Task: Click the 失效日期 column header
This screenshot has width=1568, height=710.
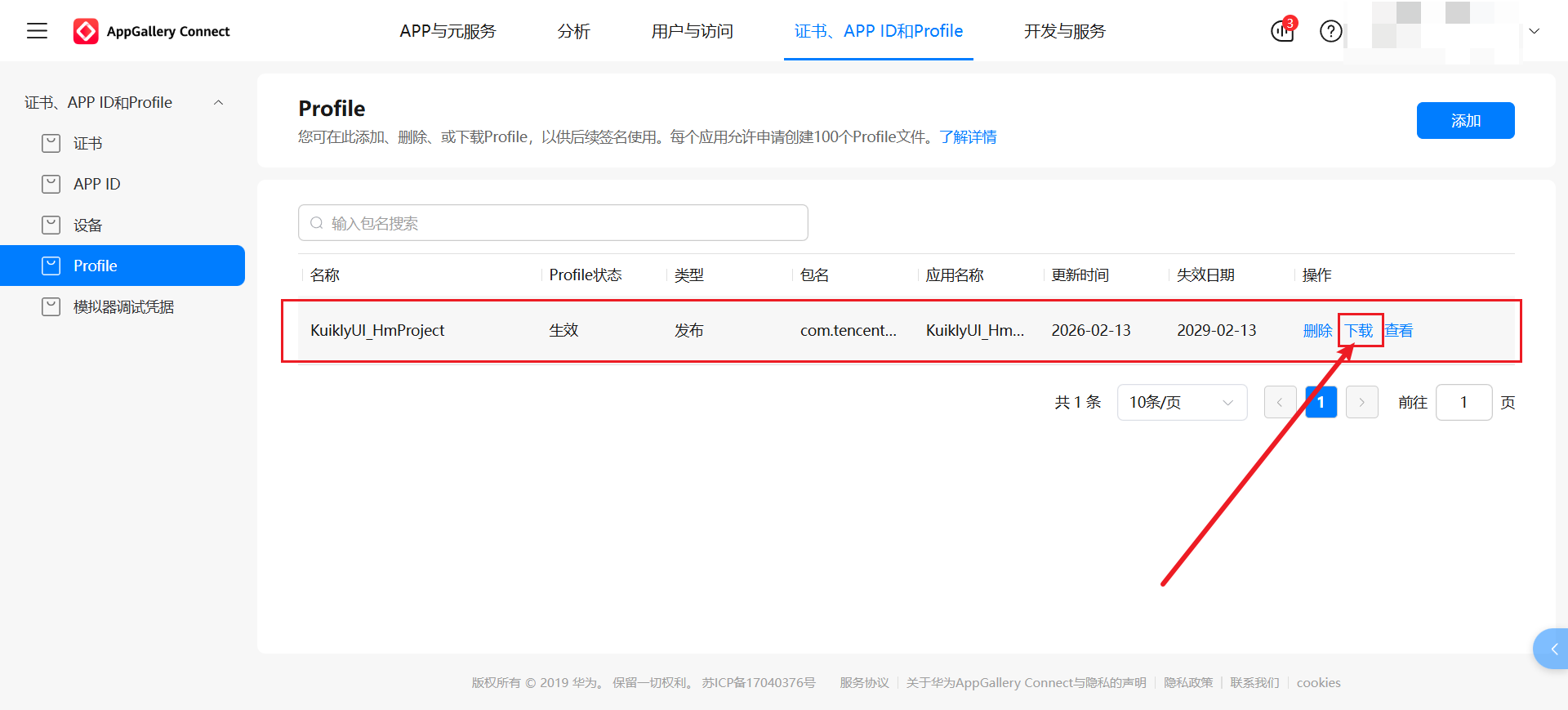Action: click(x=1205, y=275)
